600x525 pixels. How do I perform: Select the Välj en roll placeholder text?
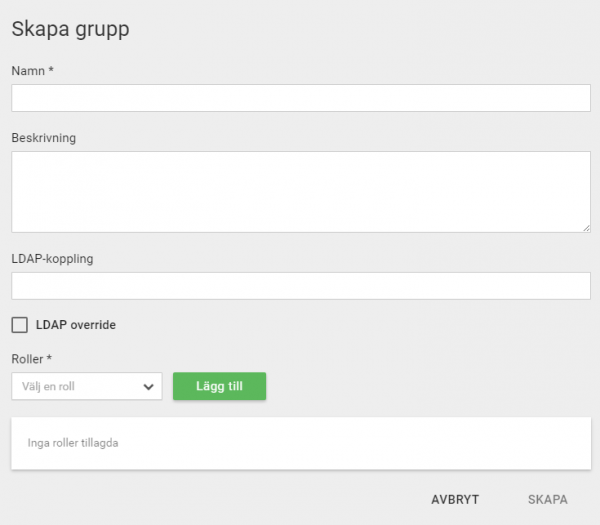pyautogui.click(x=48, y=386)
